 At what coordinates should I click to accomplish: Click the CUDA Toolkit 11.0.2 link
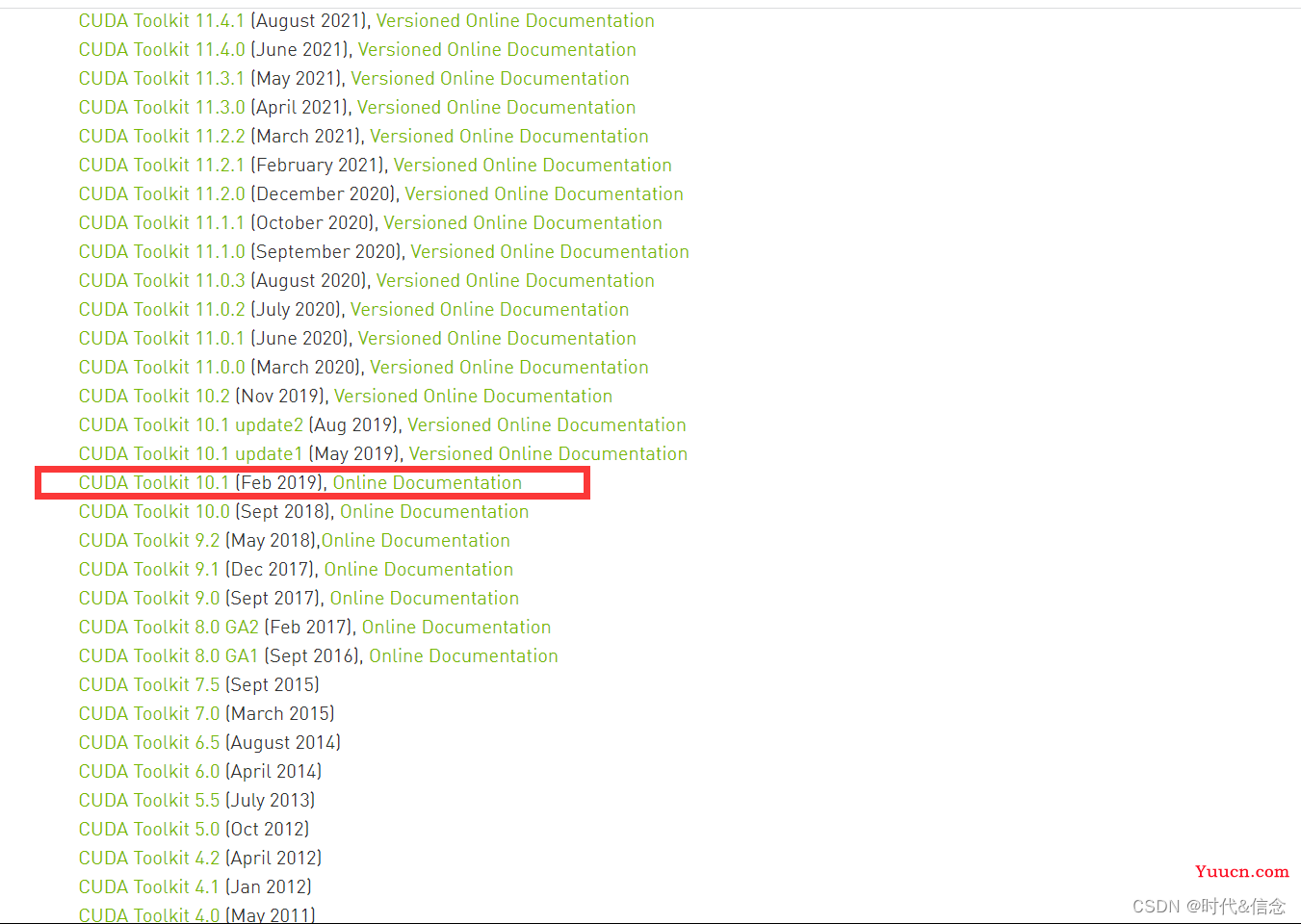click(162, 309)
